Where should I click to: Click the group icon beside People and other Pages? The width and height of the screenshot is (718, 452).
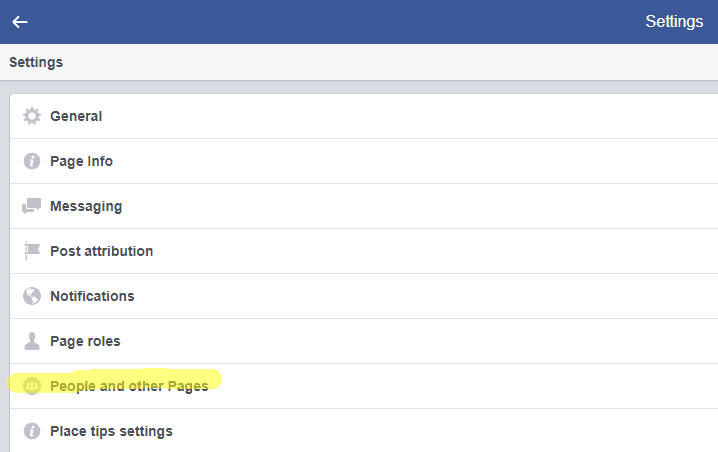[32, 386]
